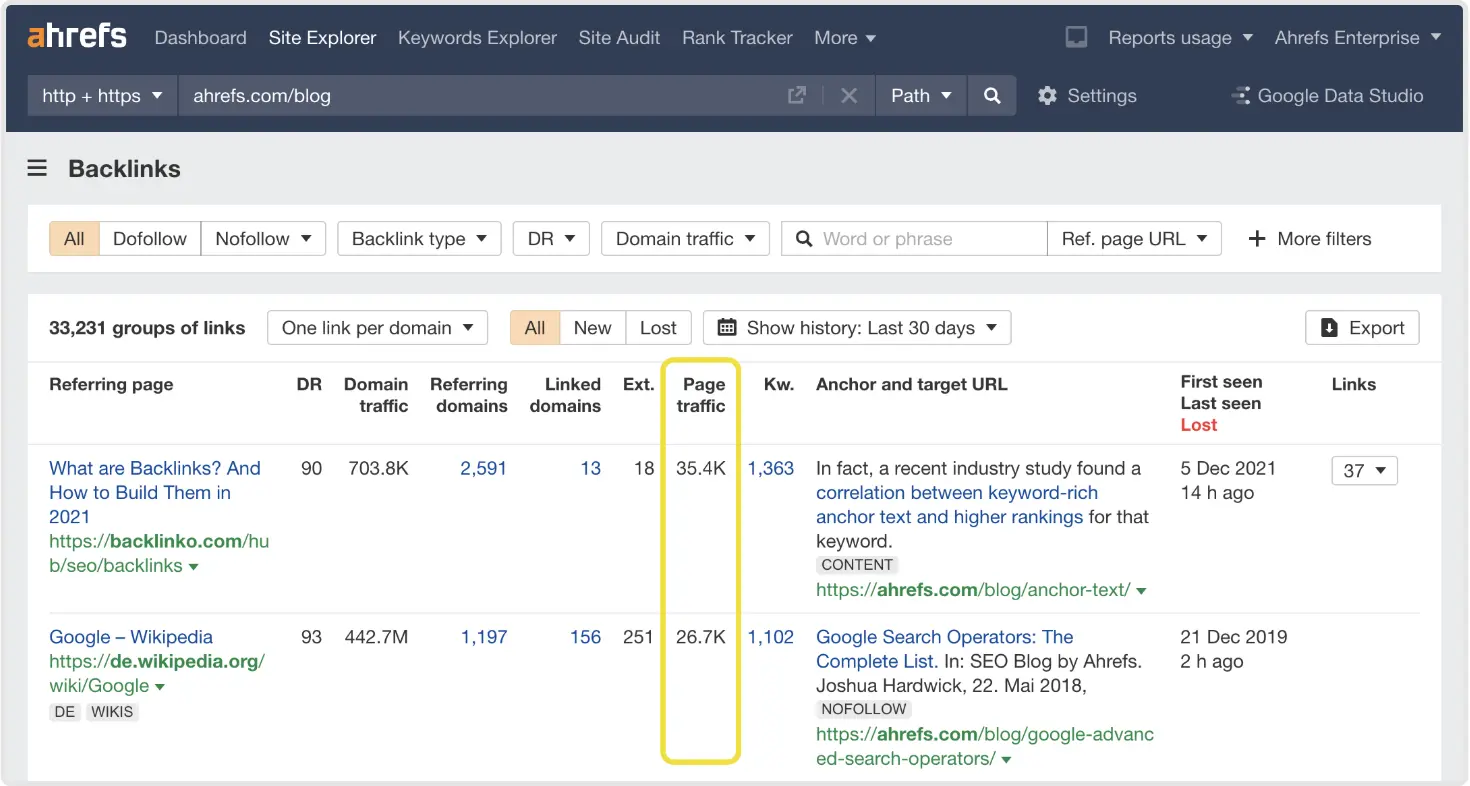Open Google Data Studio
Screen dimensions: 1470x786
point(1328,96)
